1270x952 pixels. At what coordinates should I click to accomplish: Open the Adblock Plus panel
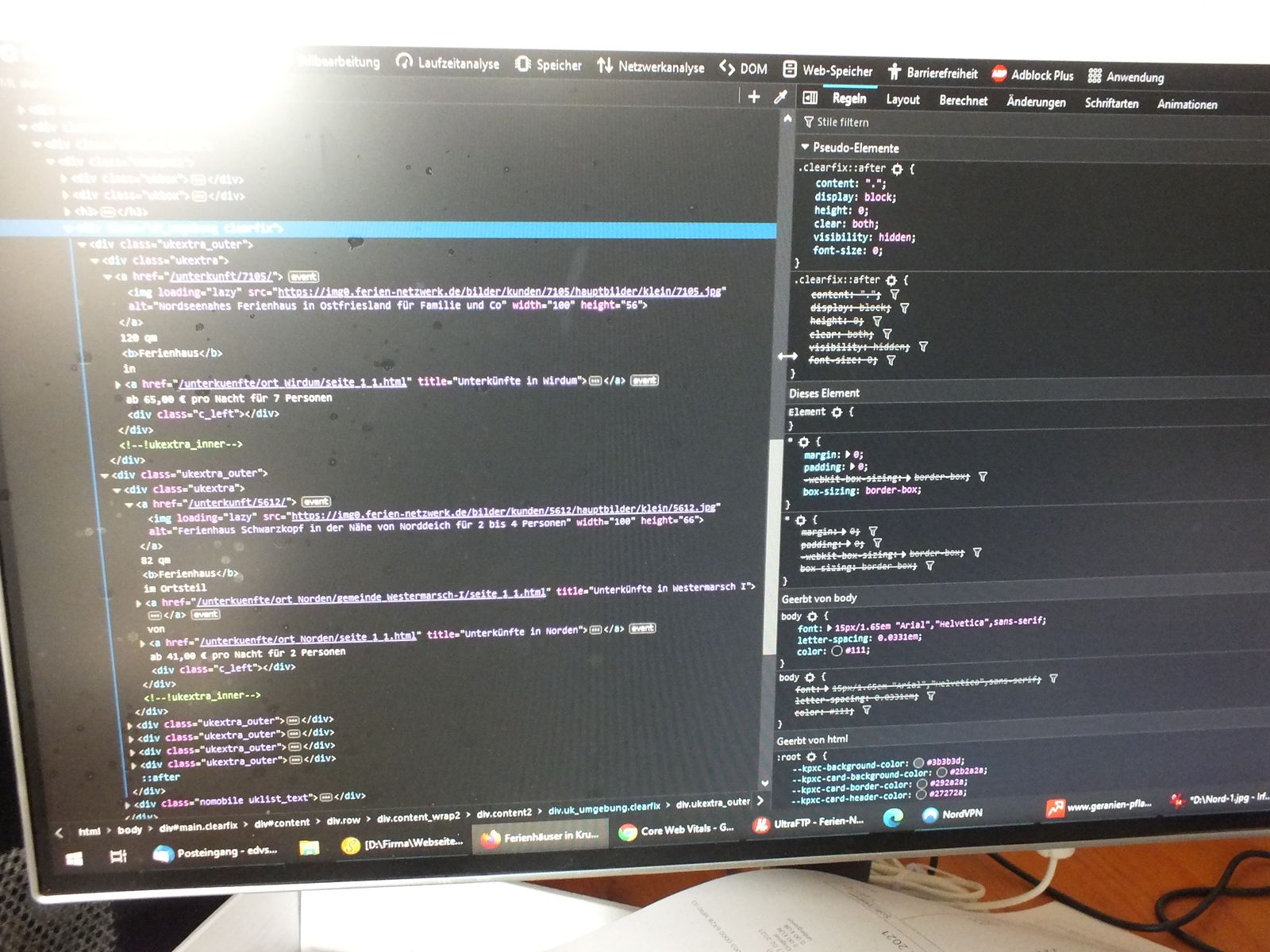1033,75
